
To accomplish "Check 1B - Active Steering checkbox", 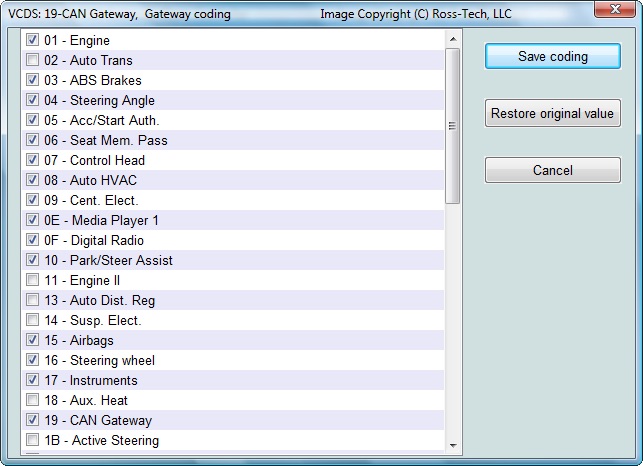I will pos(32,440).
